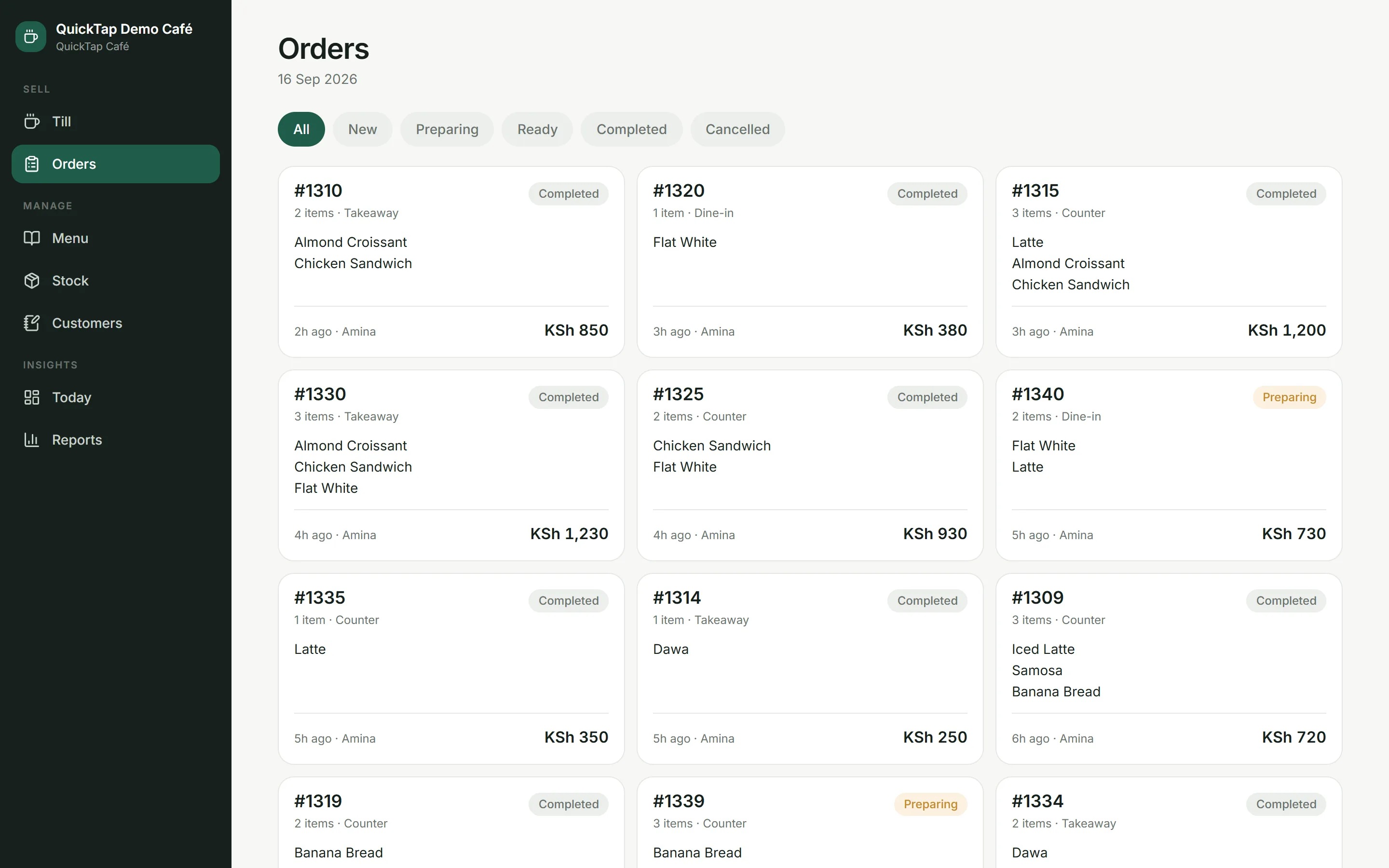Filter orders by Preparing
Image resolution: width=1389 pixels, height=868 pixels.
point(447,129)
